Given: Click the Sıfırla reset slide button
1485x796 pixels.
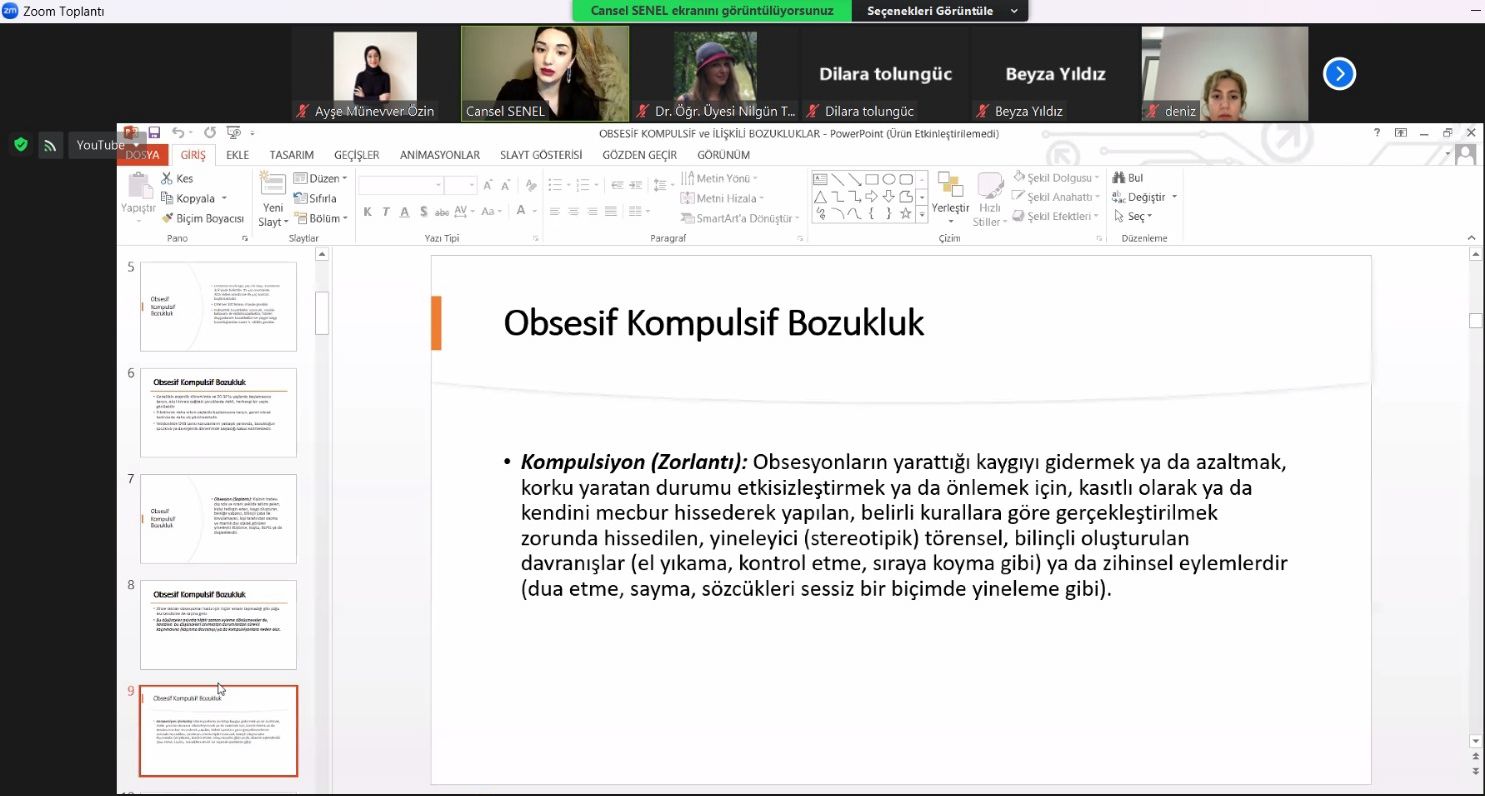Looking at the screenshot, I should click(x=315, y=198).
